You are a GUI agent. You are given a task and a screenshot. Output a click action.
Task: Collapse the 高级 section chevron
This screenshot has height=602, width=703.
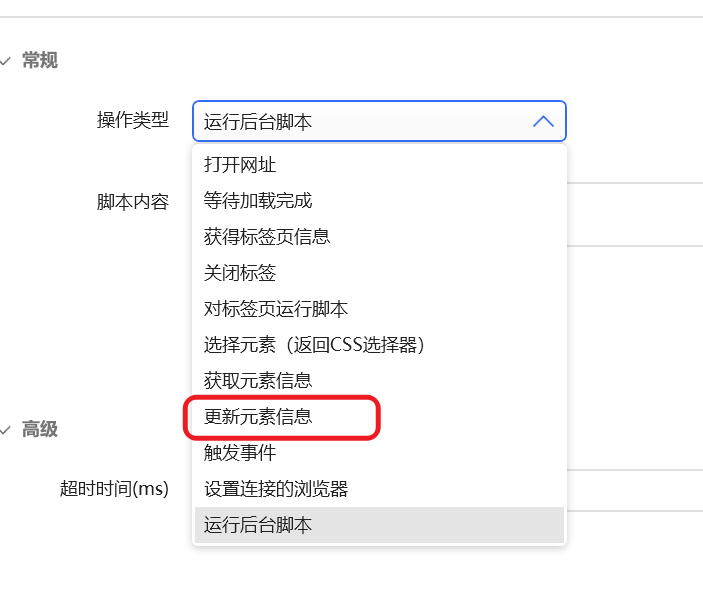[6, 429]
